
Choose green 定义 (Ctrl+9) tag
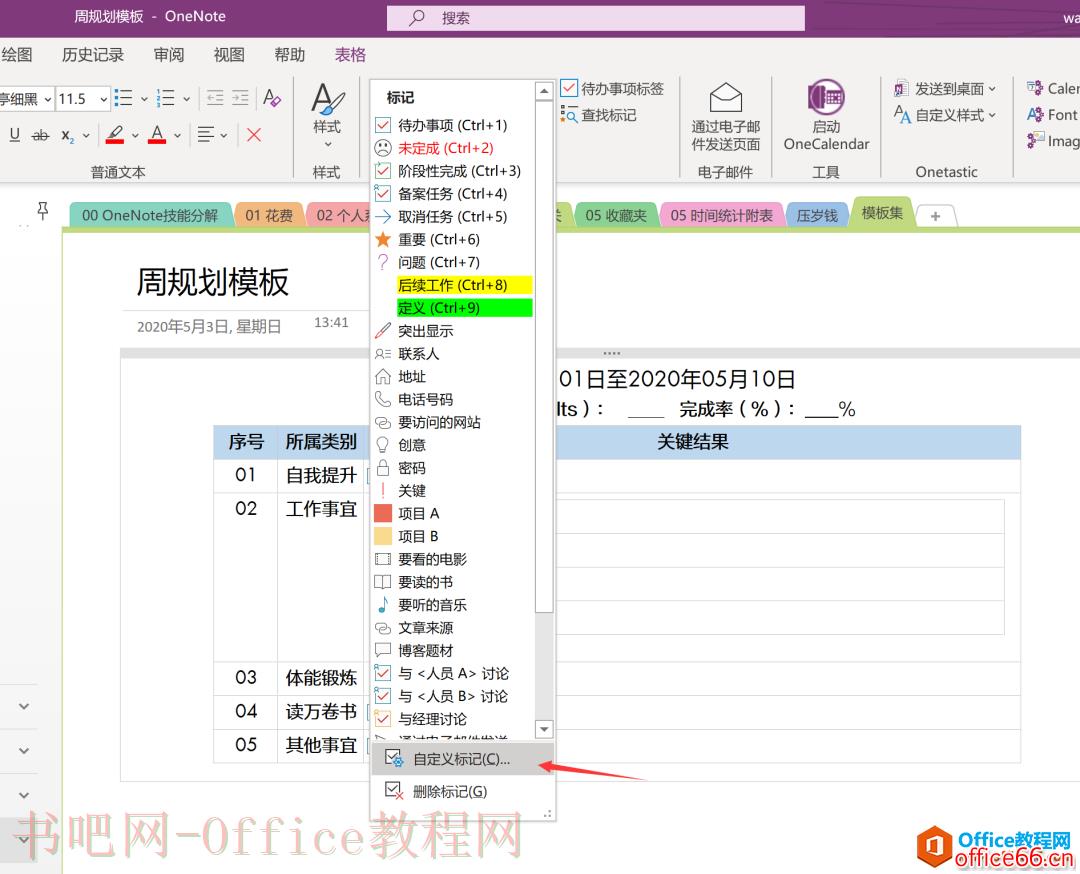[x=453, y=307]
